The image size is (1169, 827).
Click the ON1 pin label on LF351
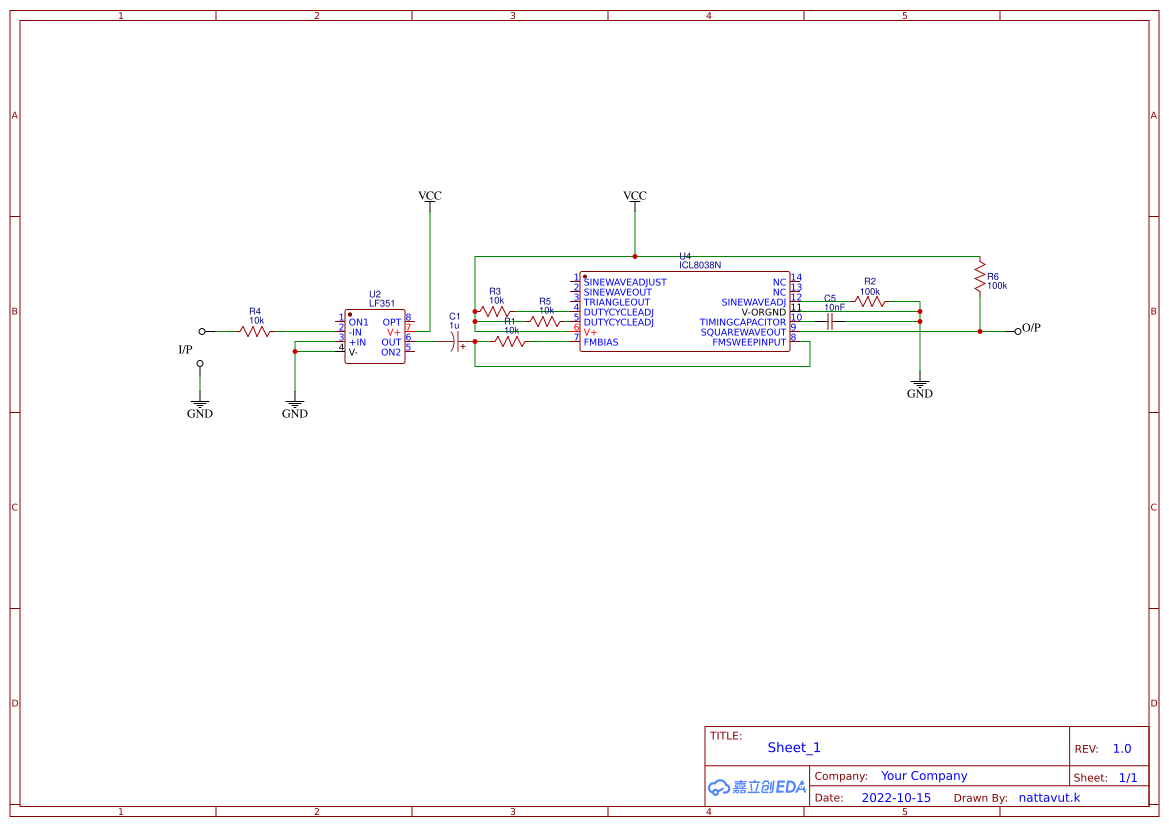[x=359, y=322]
